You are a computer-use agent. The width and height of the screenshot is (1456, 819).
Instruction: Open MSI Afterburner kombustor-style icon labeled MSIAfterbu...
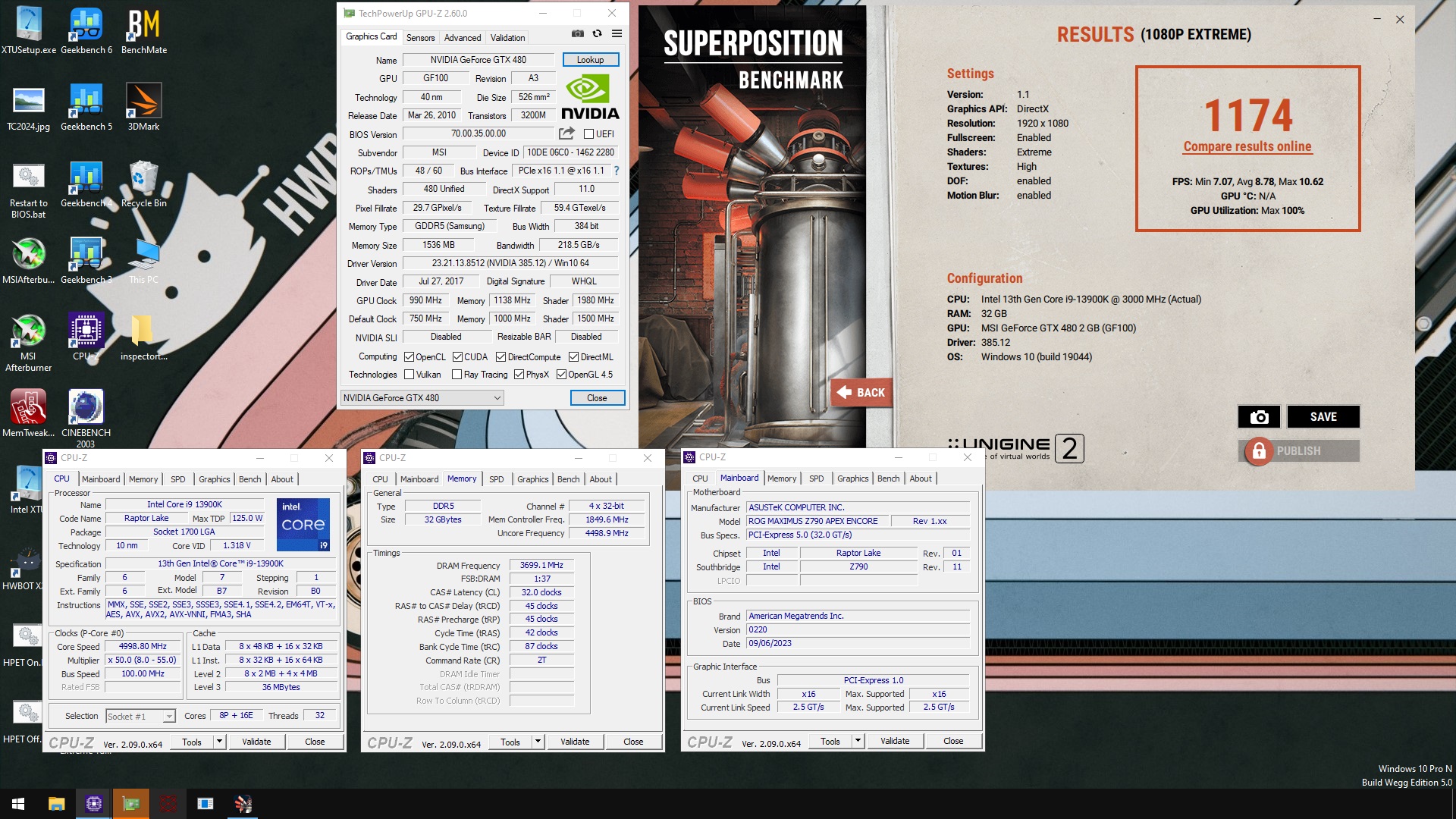click(x=29, y=261)
